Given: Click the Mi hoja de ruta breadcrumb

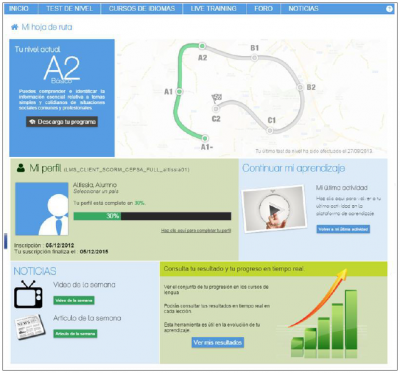Looking at the screenshot, I should click(47, 27).
